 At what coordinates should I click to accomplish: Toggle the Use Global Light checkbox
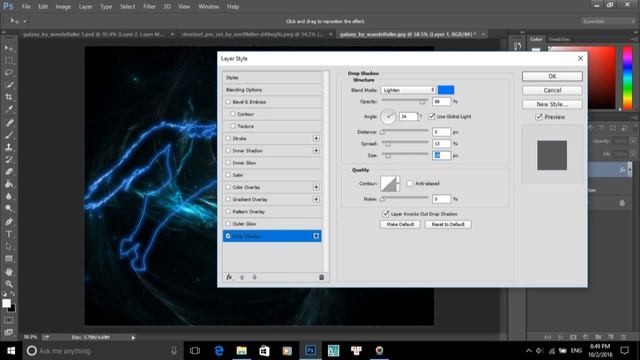click(x=432, y=116)
